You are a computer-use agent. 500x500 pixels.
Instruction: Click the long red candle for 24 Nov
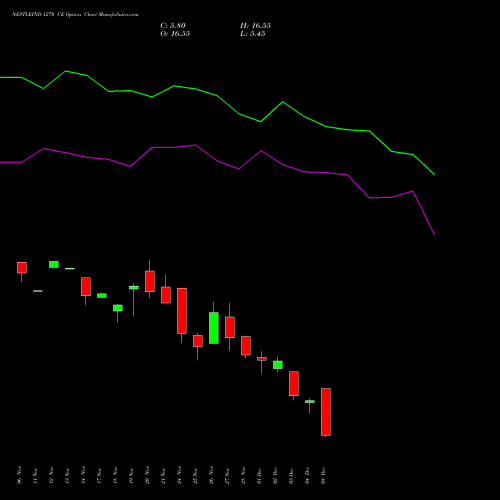(x=182, y=311)
